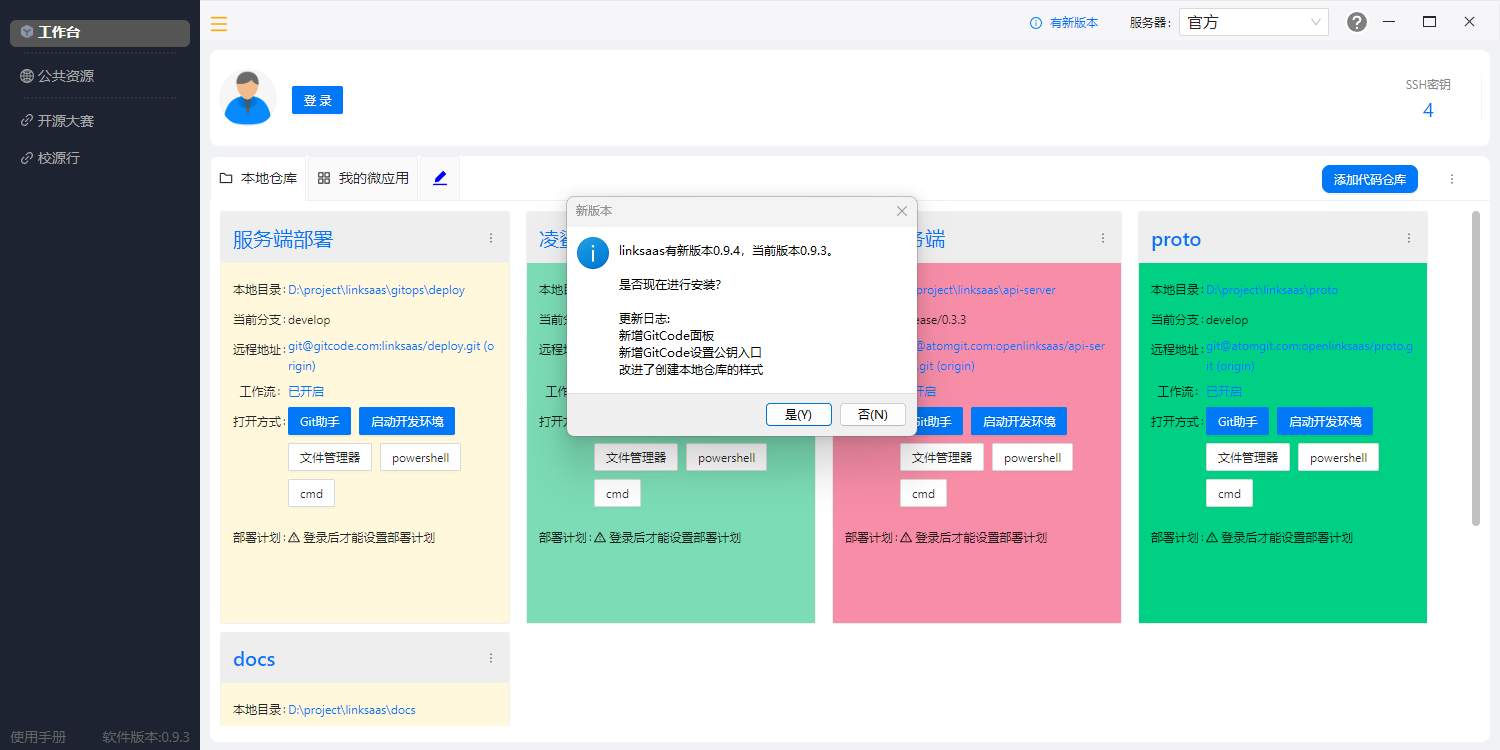Click the api-server local path link
The width and height of the screenshot is (1500, 750).
[x=986, y=290]
